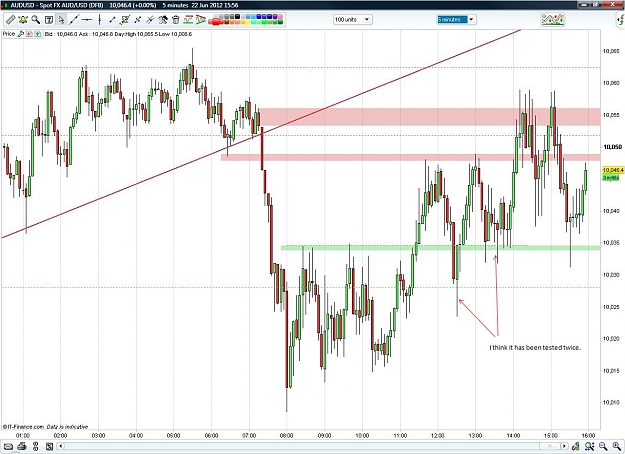
Task: Click the Price panel label
Action: [9, 34]
